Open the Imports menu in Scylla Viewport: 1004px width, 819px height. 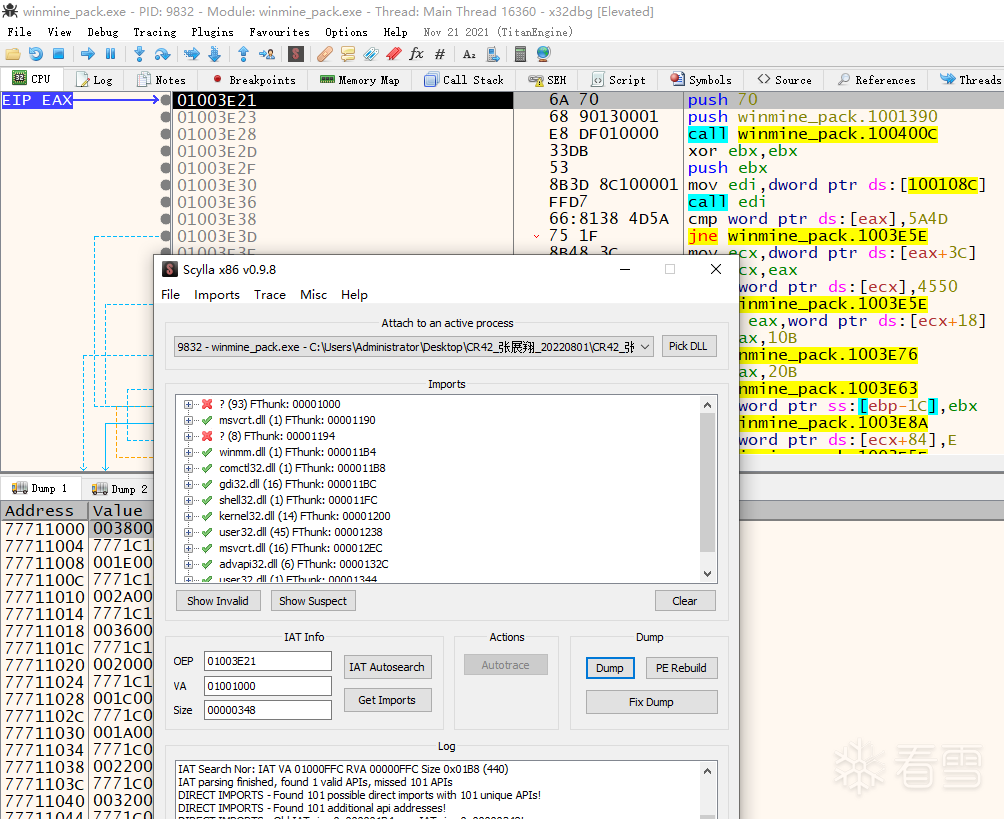pyautogui.click(x=216, y=295)
